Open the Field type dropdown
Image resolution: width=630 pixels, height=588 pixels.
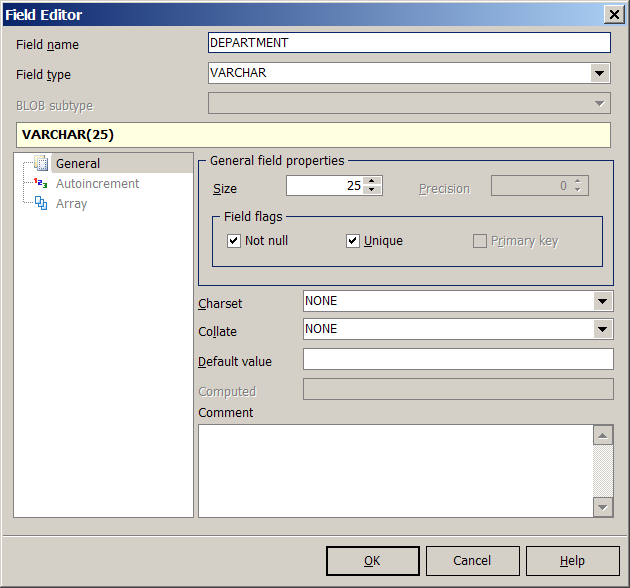tap(599, 73)
